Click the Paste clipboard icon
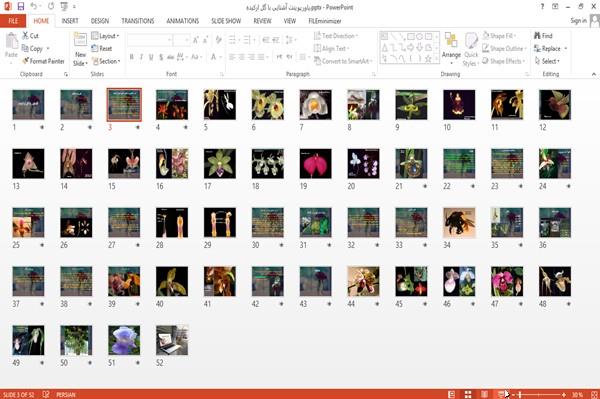600x399 pixels. click(x=11, y=41)
